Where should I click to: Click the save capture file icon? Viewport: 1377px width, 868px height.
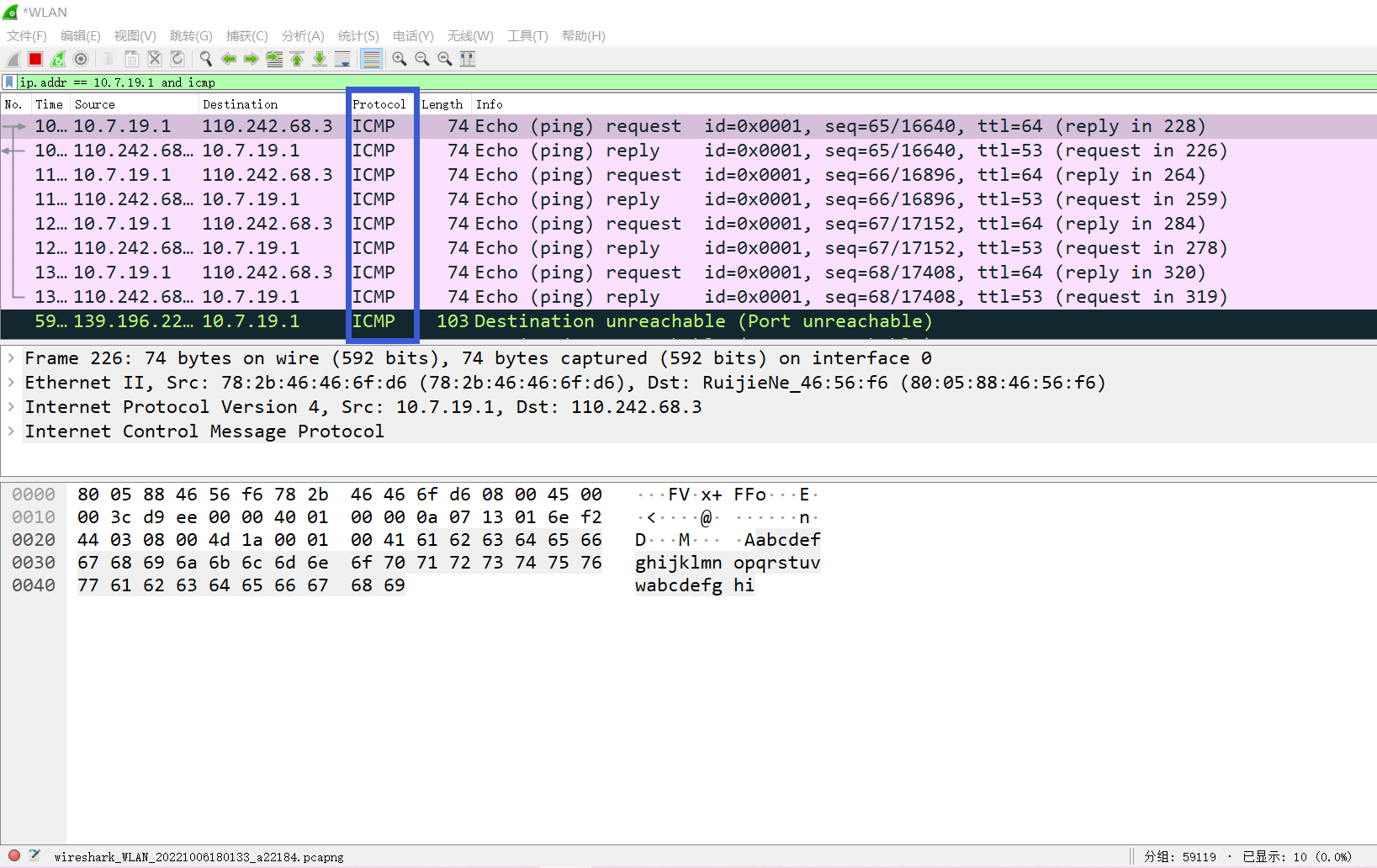[132, 59]
